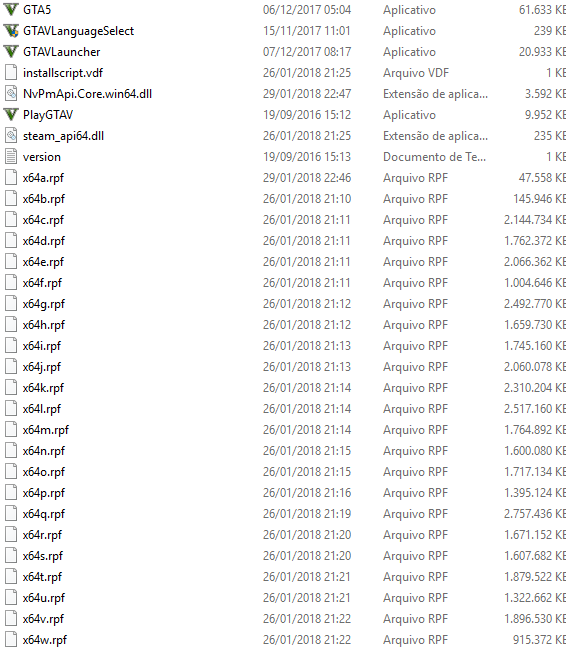Click the x64w.rpf file name

point(45,640)
